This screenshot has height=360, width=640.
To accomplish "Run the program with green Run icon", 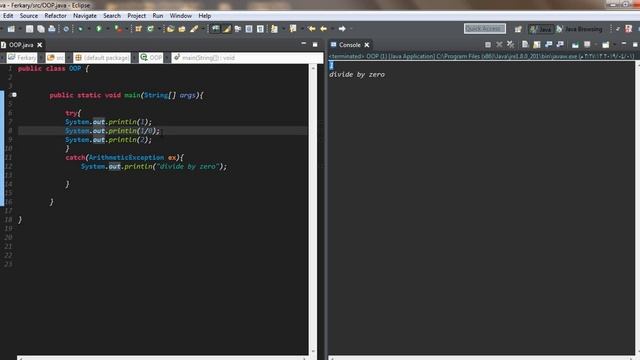I will click(99, 29).
